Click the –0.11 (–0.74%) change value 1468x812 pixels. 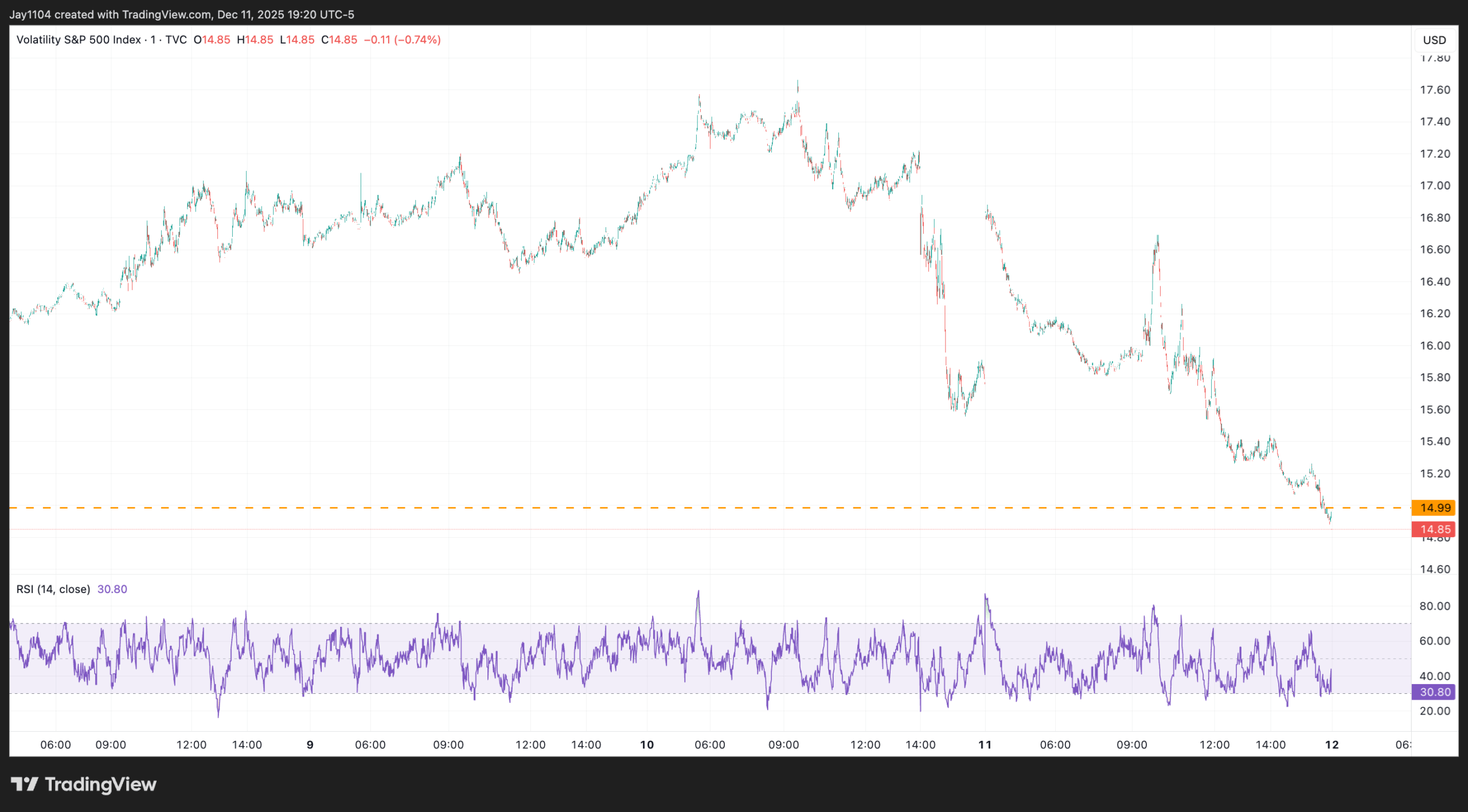pos(402,40)
